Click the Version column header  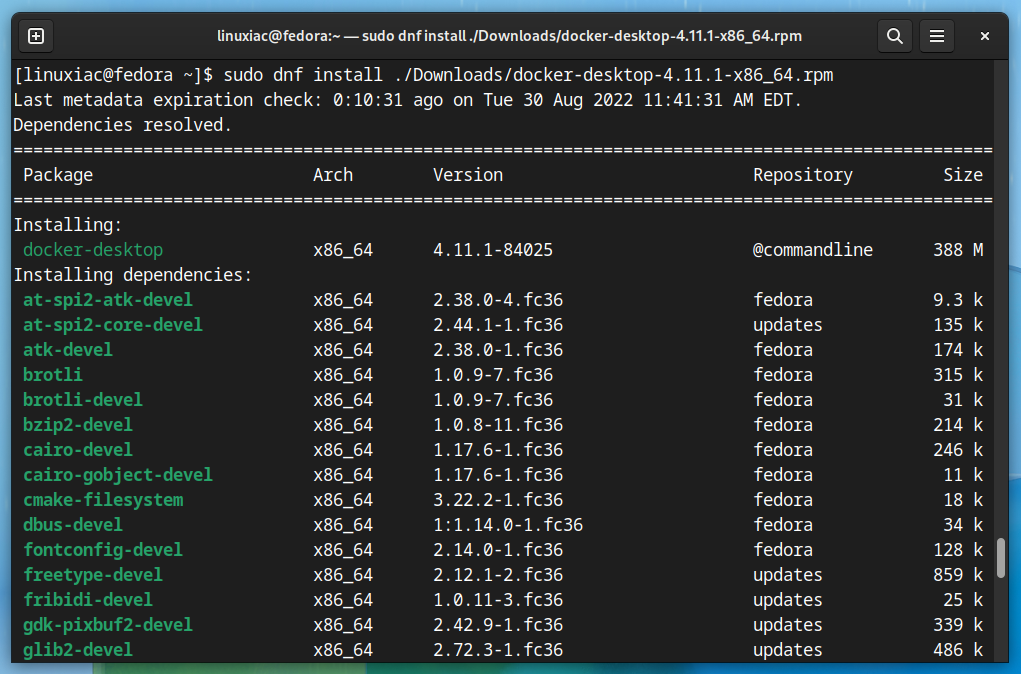[468, 175]
